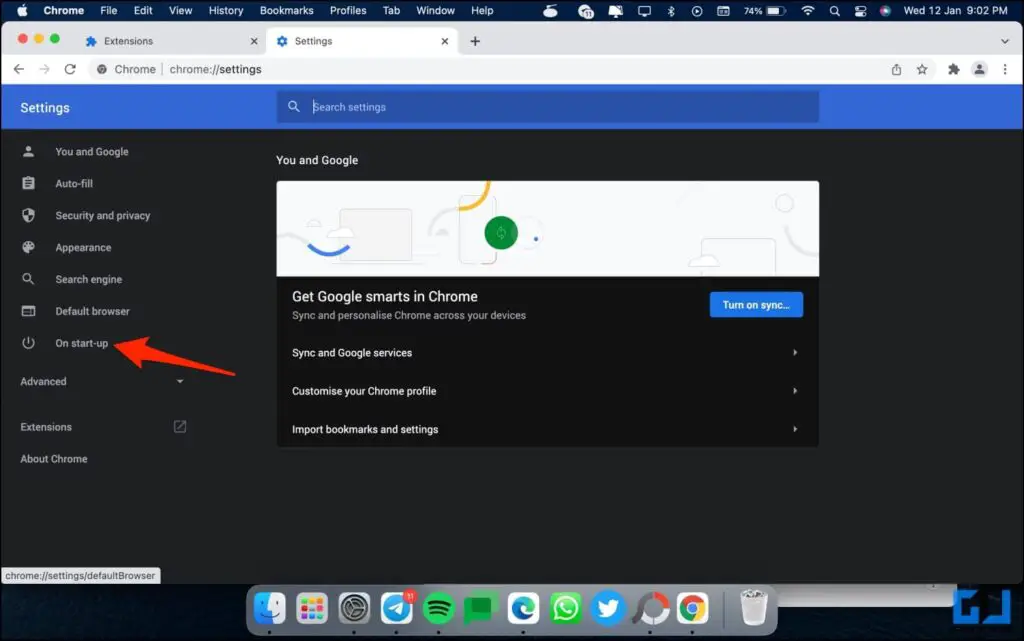The width and height of the screenshot is (1024, 641).
Task: Click the battery status in menu bar
Action: point(764,10)
